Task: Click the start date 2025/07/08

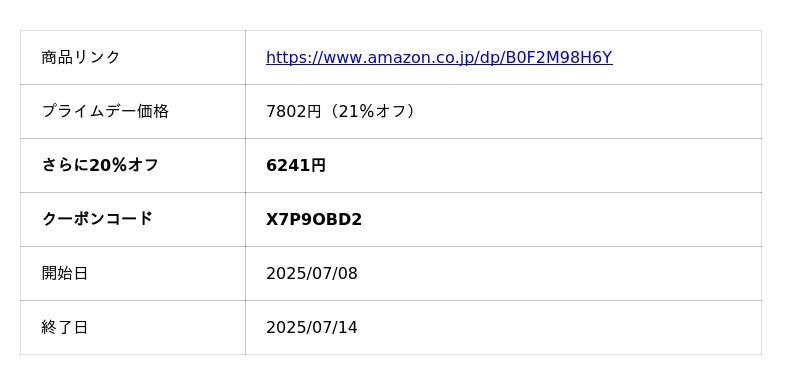Action: click(312, 273)
